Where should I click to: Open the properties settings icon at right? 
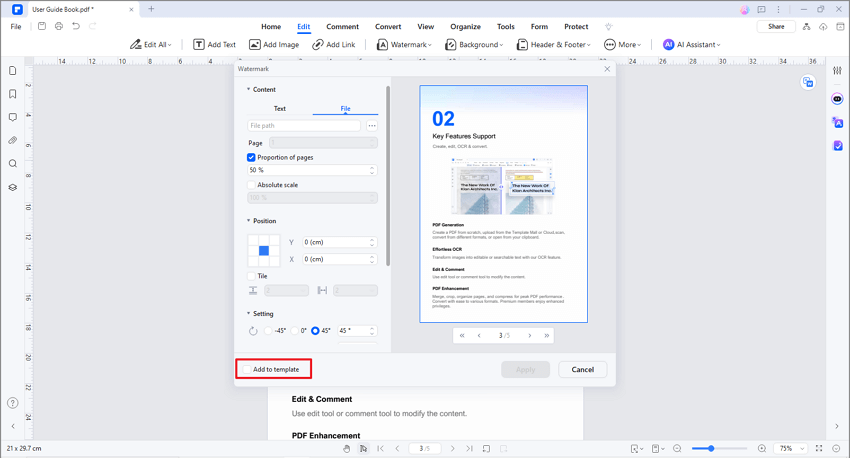(x=838, y=70)
